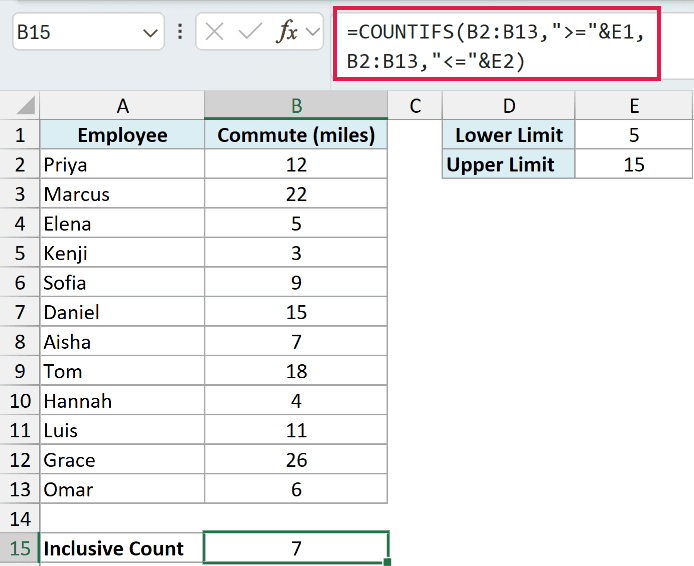Select the cell with Omar

point(122,489)
